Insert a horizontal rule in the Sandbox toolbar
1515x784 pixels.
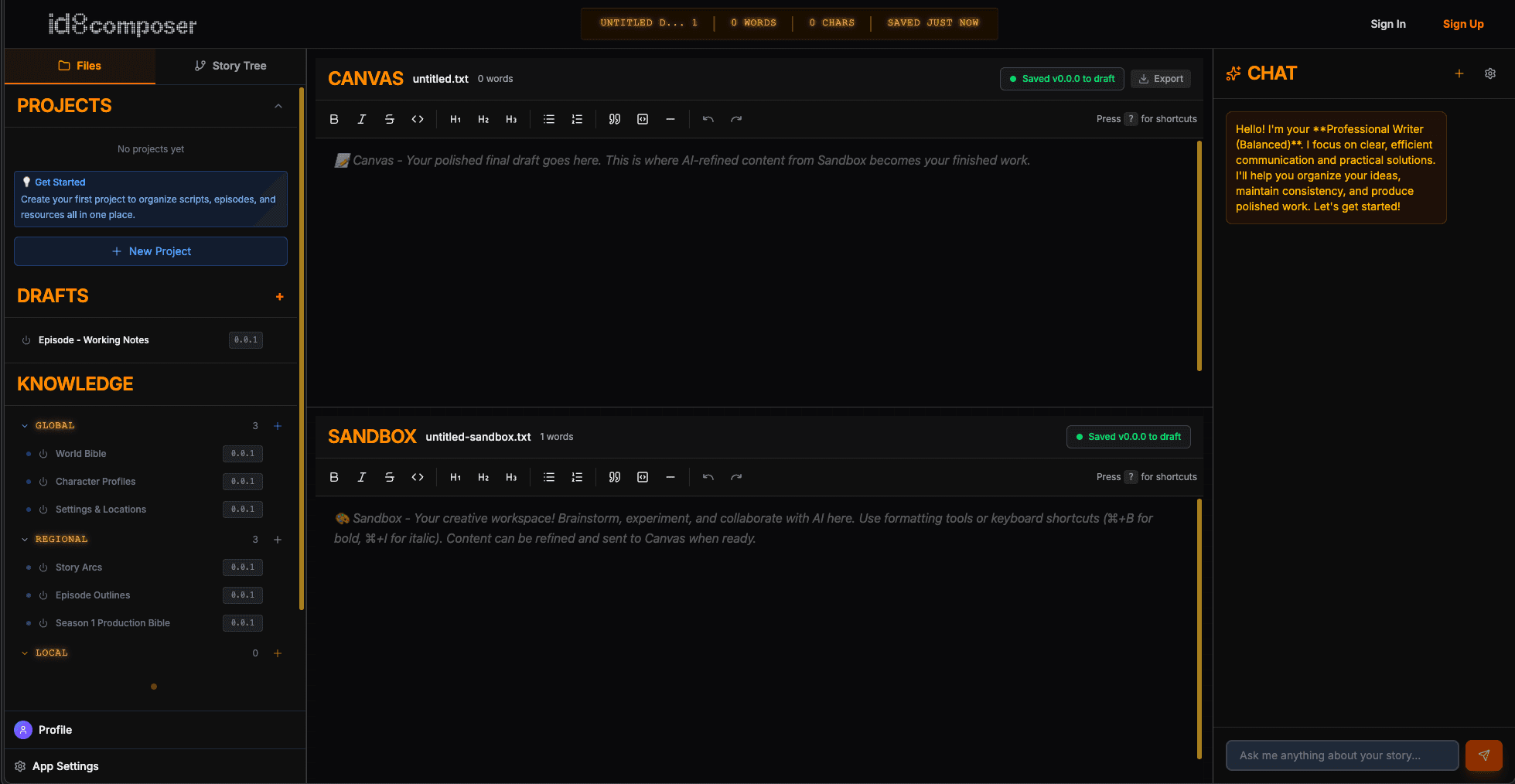point(670,477)
